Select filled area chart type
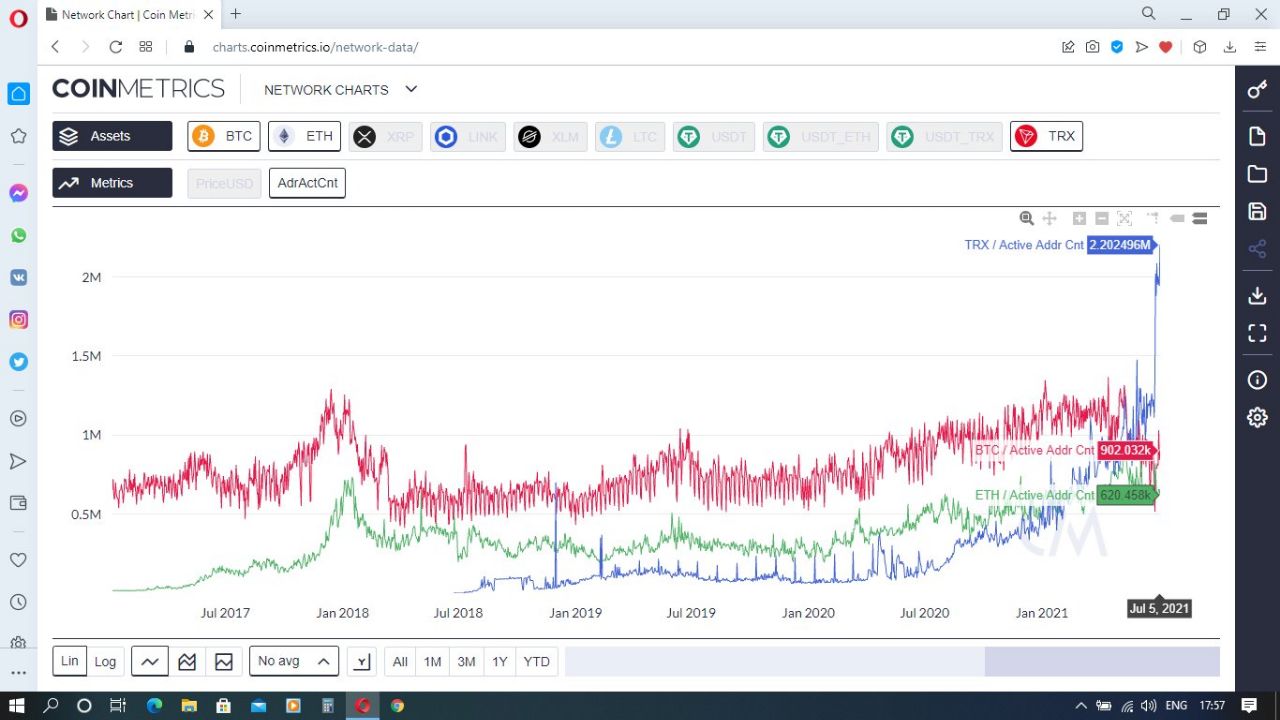 click(224, 661)
